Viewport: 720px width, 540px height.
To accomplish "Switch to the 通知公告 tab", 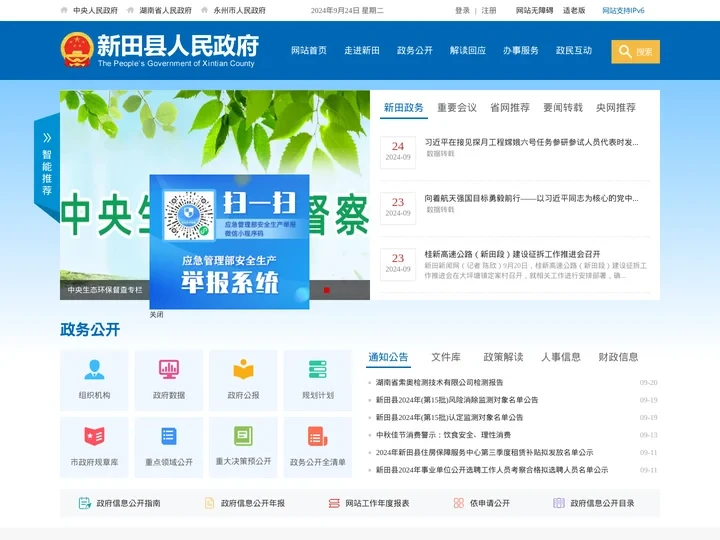I will (388, 357).
